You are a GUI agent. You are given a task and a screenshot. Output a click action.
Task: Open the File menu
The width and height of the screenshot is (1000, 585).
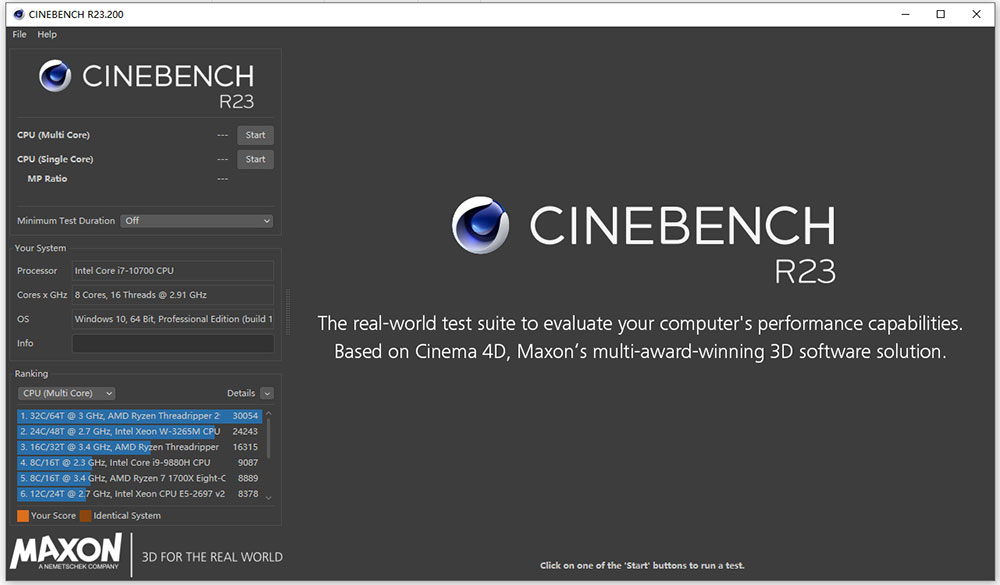coord(18,34)
